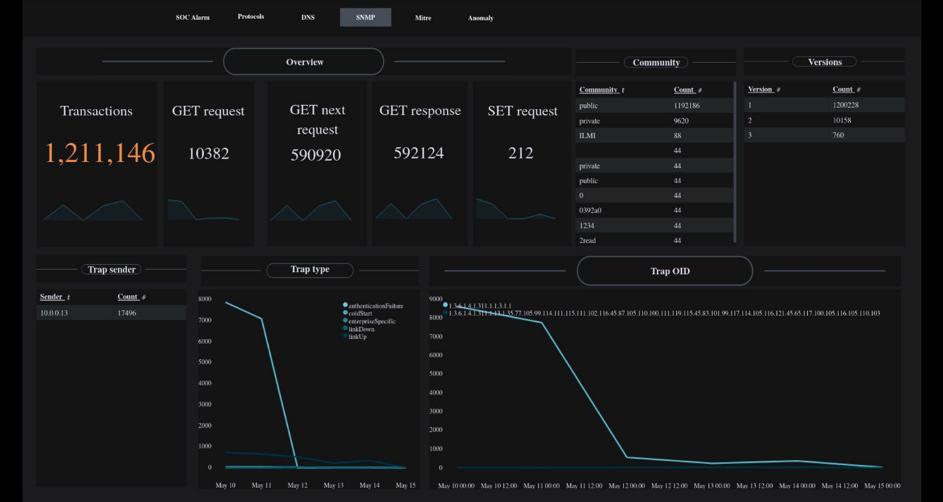Toggle enterpriseSpecific legend marker in Trap type

(x=345, y=321)
